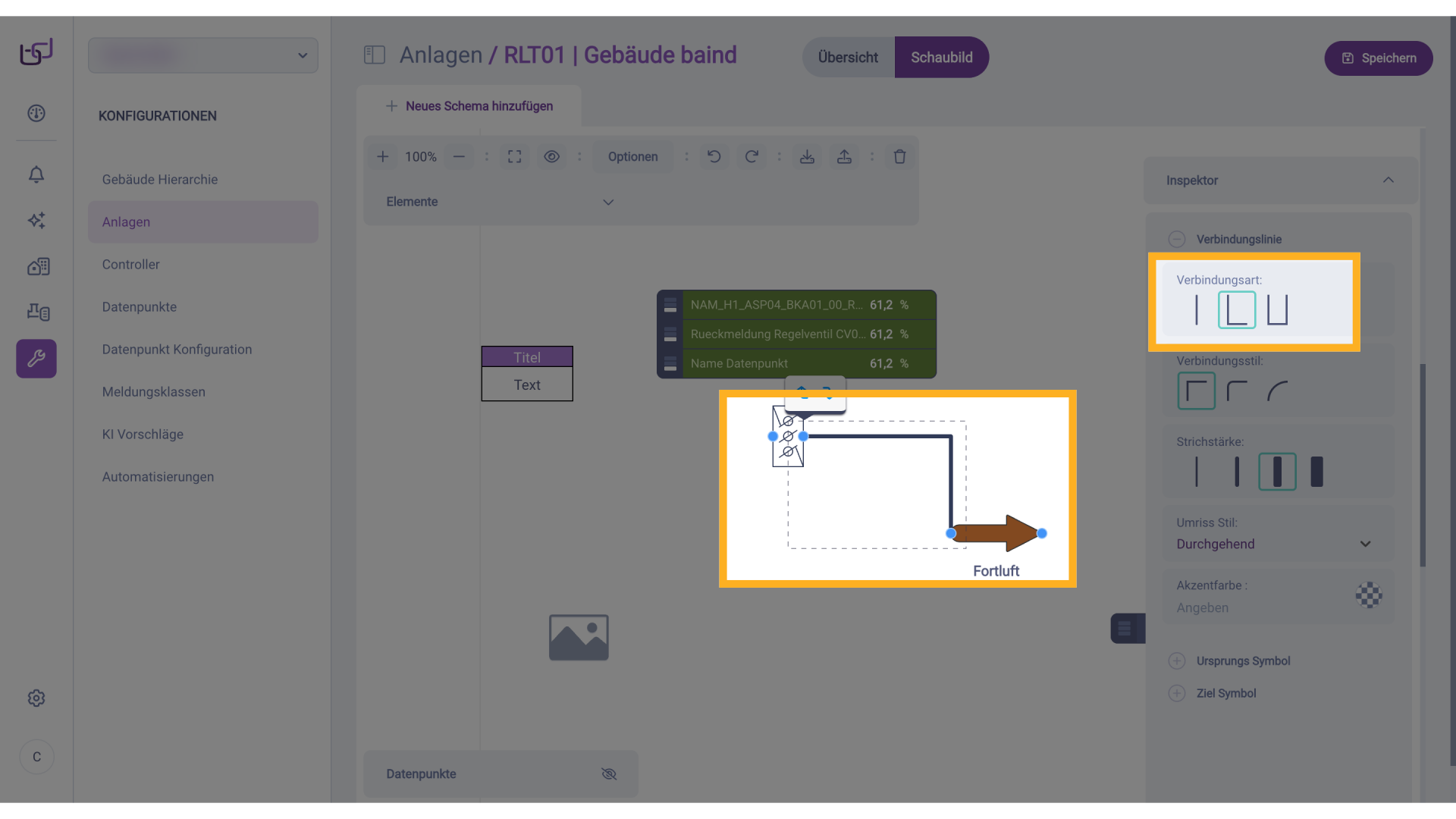This screenshot has width=1456, height=819.
Task: Click Neues Schema hinzufügen
Action: pos(469,106)
